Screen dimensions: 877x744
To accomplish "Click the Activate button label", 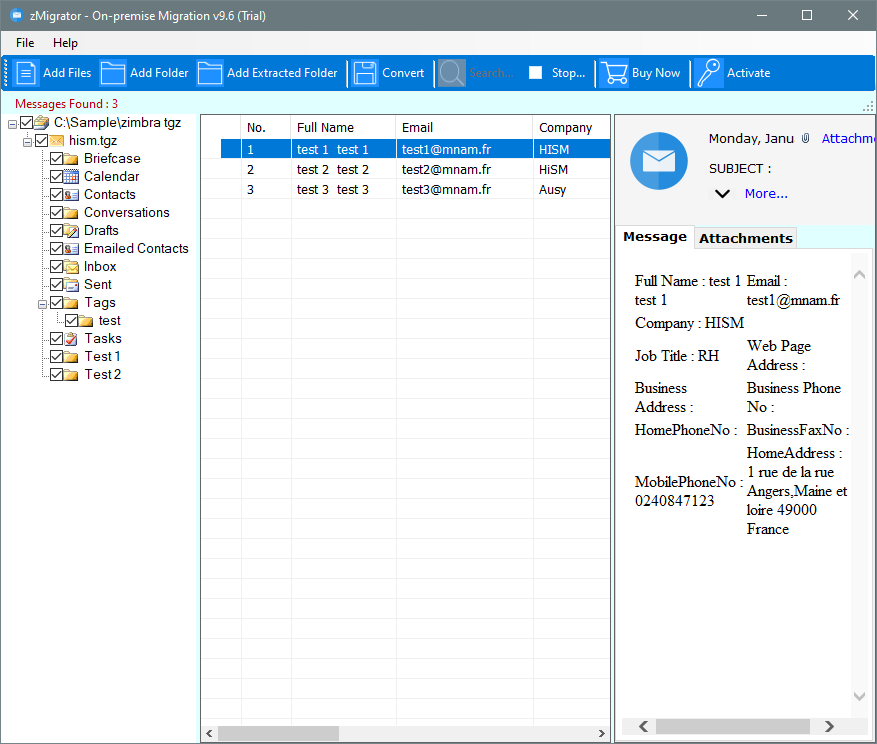I will (748, 73).
